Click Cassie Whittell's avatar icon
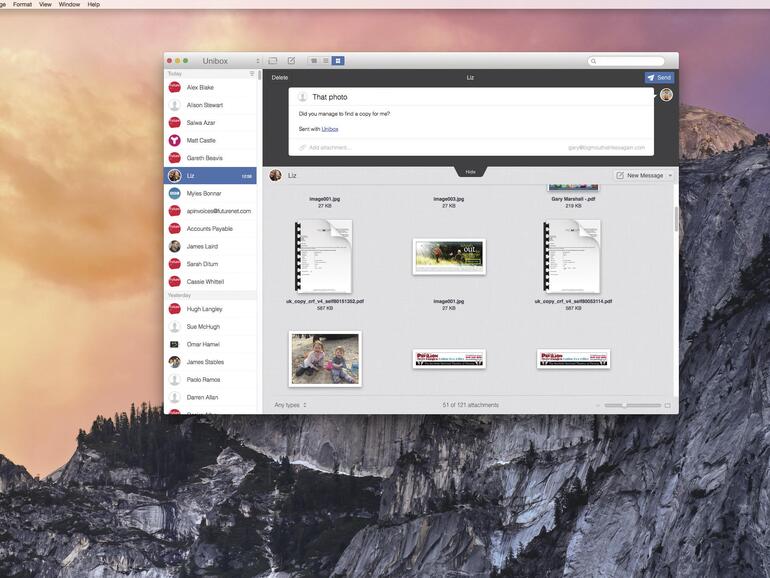The height and width of the screenshot is (578, 770). 175,282
